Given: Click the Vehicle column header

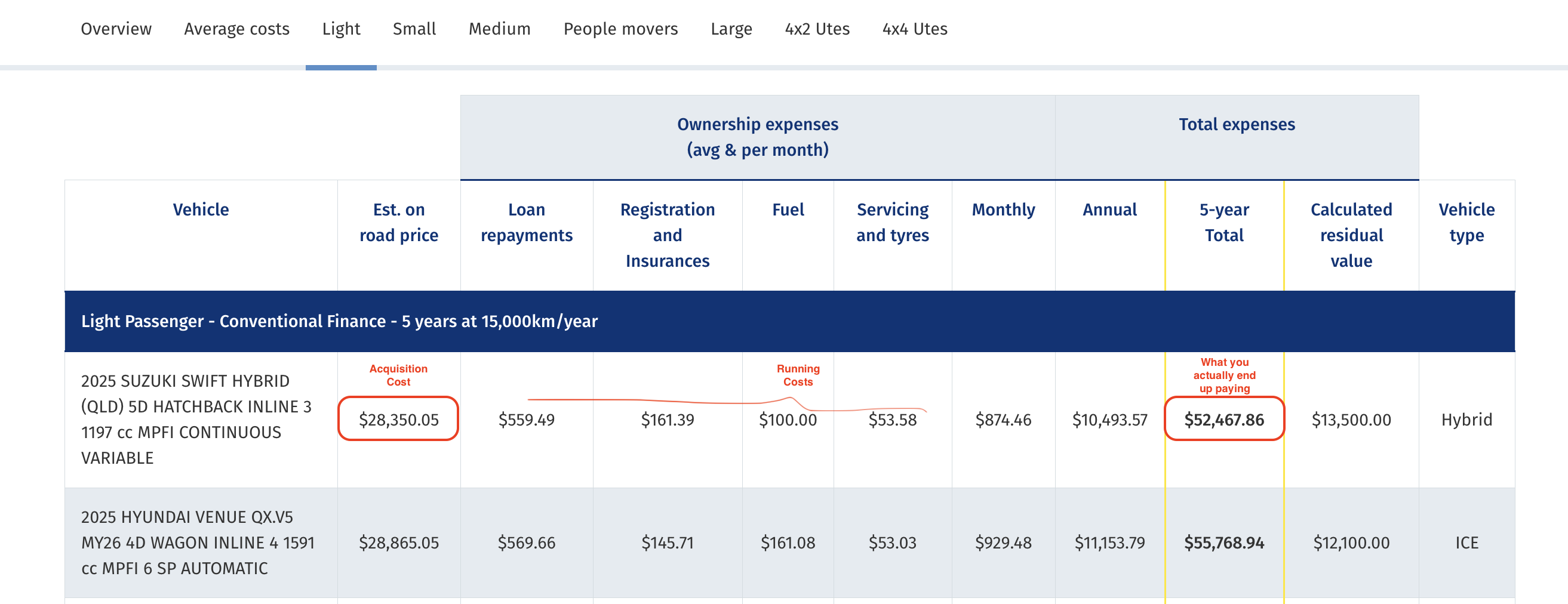Looking at the screenshot, I should tap(201, 210).
